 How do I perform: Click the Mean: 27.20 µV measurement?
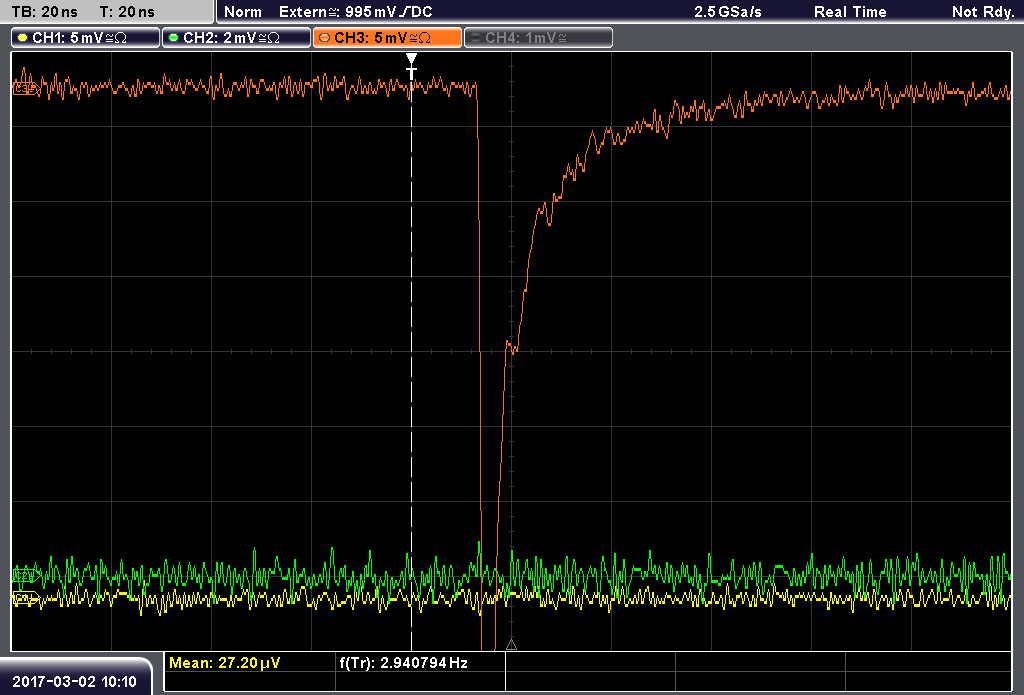[x=225, y=663]
